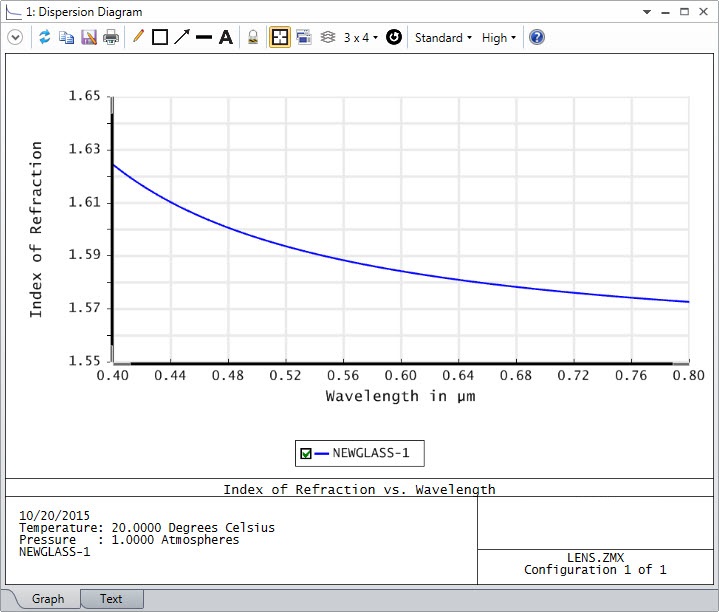Screen dimensions: 719x612
Task: Click the Update refresh icon
Action: pos(44,37)
